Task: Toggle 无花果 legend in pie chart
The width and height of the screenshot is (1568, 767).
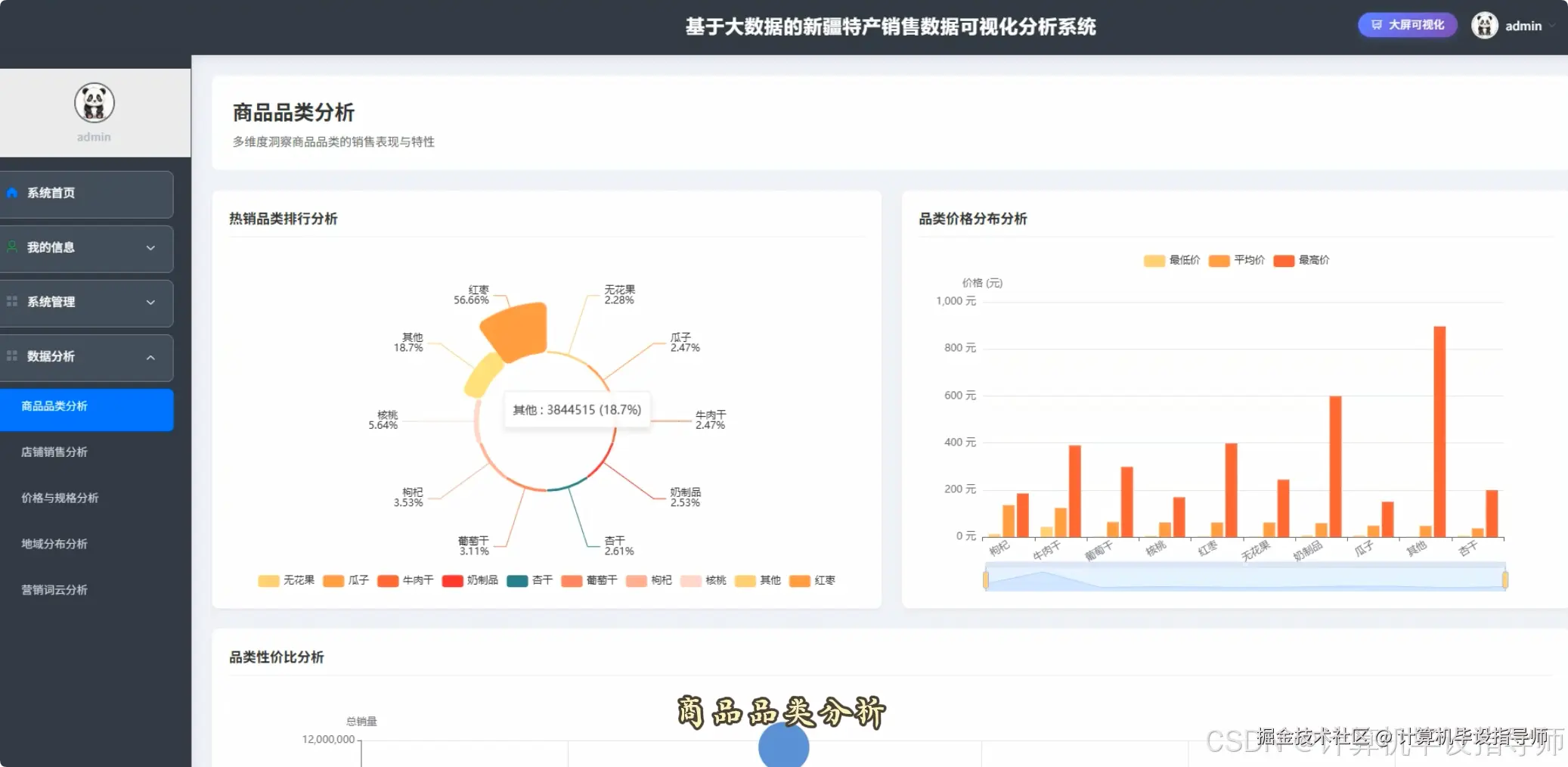Action: pyautogui.click(x=286, y=580)
